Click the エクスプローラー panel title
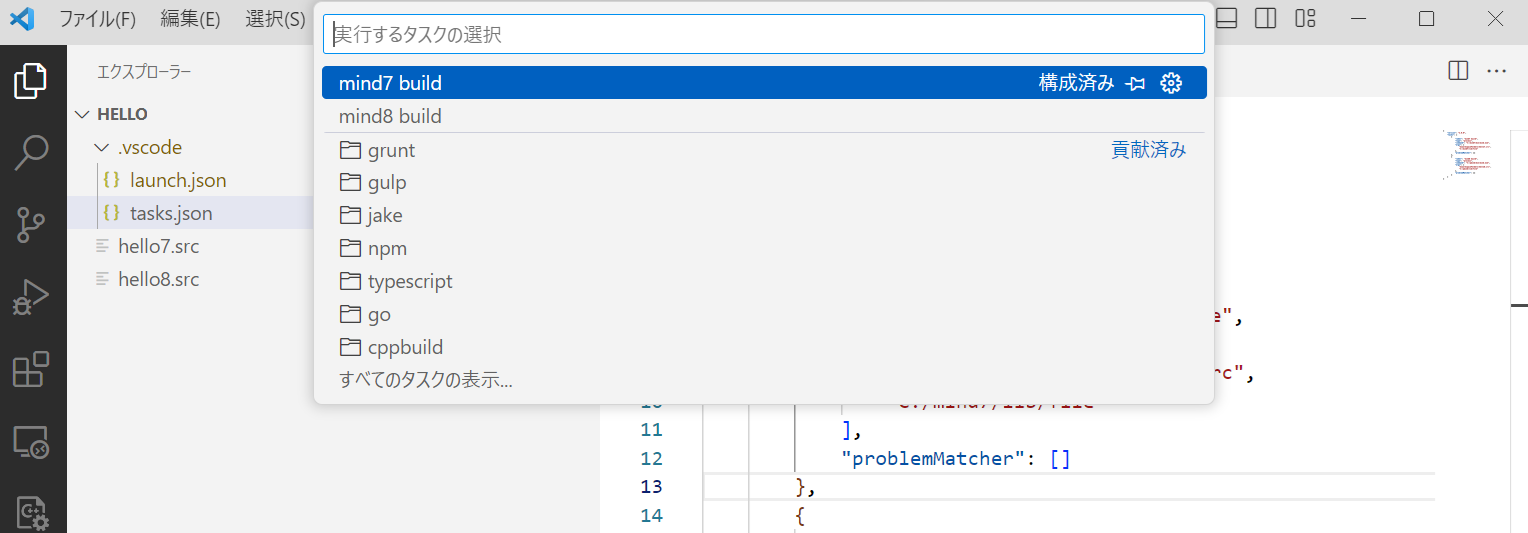1528x533 pixels. click(x=143, y=72)
